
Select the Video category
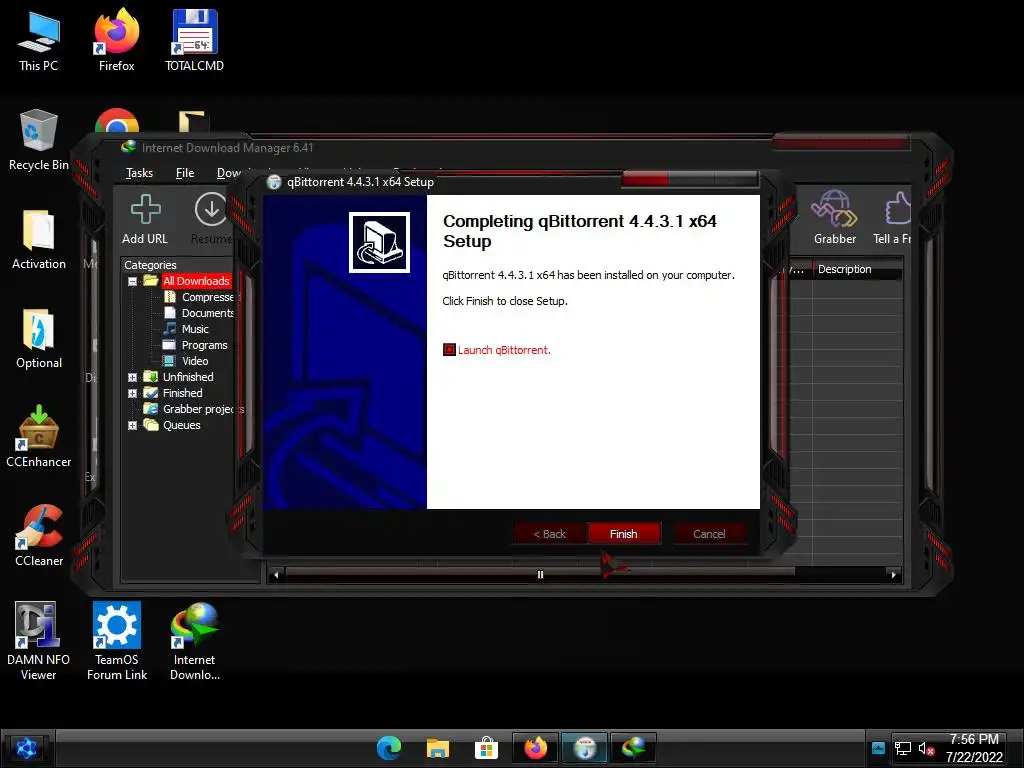(x=195, y=361)
